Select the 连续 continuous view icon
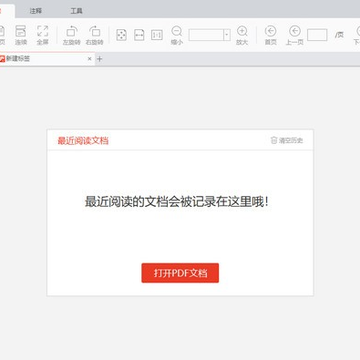The width and height of the screenshot is (360, 360). [x=21, y=35]
